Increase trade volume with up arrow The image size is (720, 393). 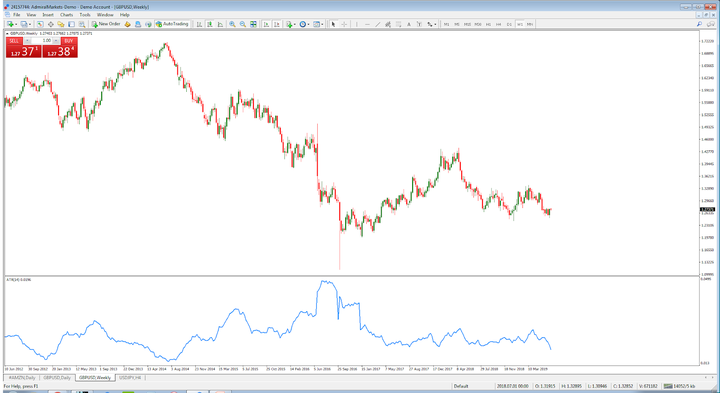[56, 41]
